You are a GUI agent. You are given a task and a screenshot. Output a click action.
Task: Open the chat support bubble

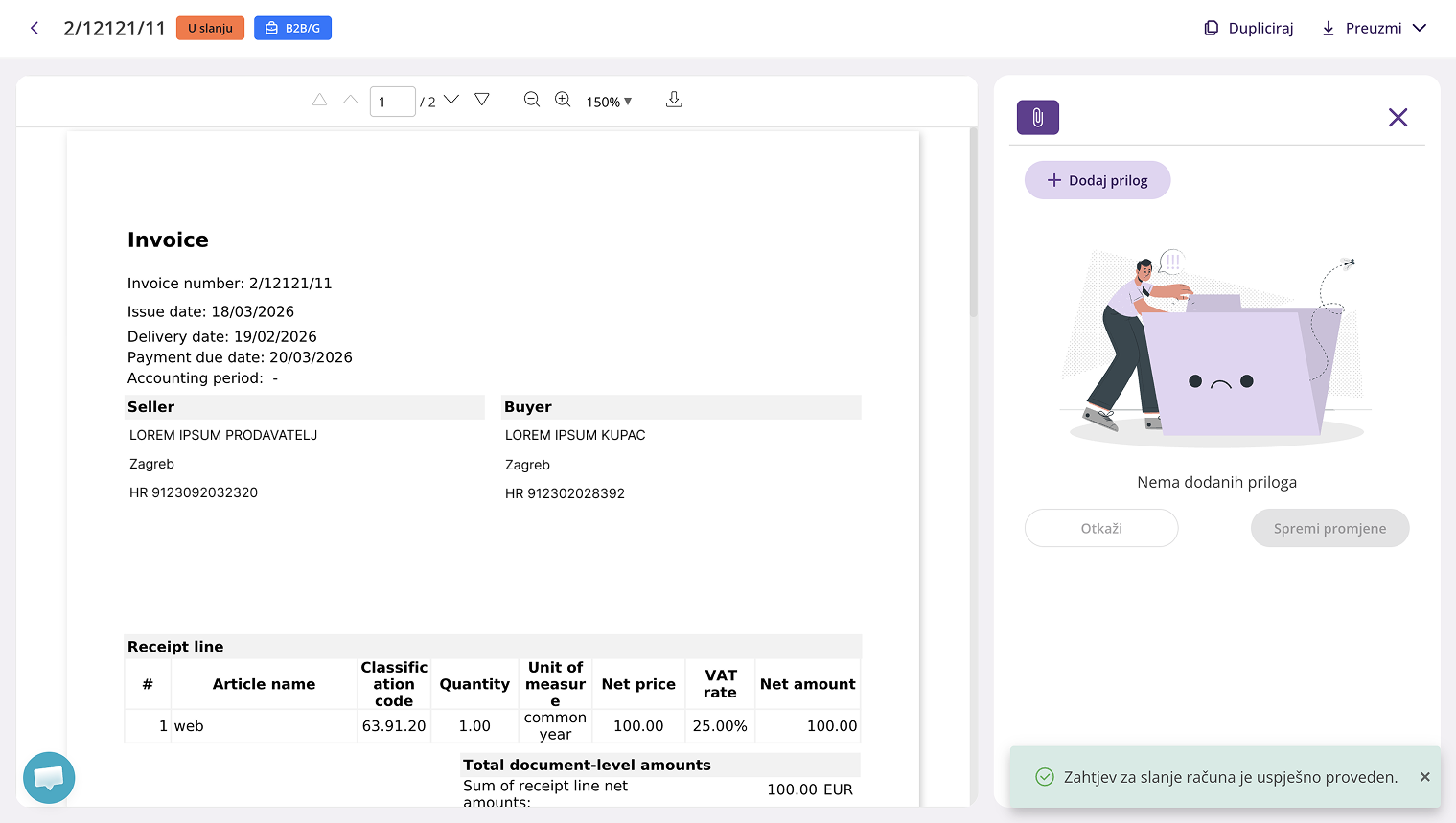point(49,777)
